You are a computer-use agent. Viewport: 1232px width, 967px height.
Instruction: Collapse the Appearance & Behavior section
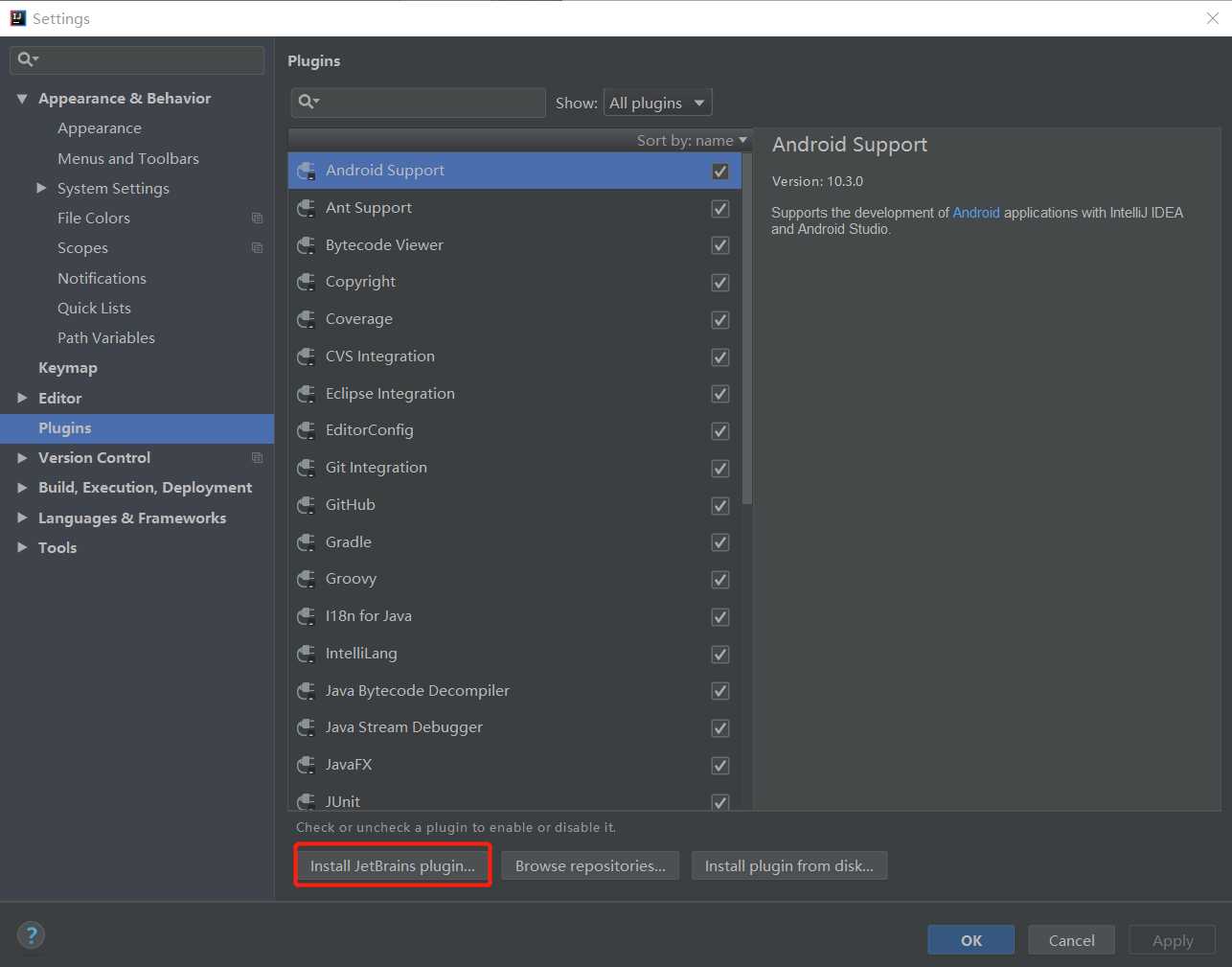22,99
